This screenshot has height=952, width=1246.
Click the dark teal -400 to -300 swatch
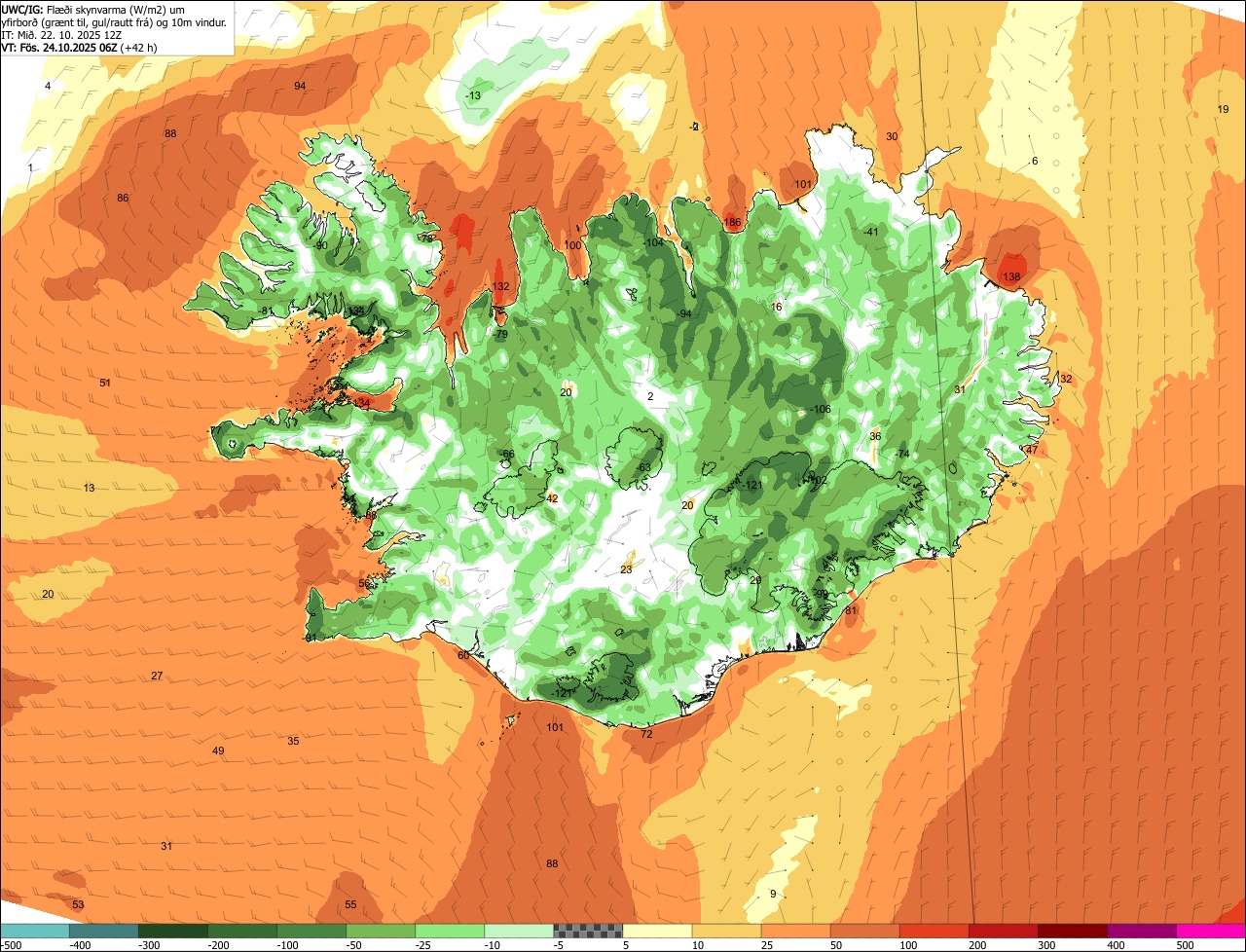tap(104, 931)
